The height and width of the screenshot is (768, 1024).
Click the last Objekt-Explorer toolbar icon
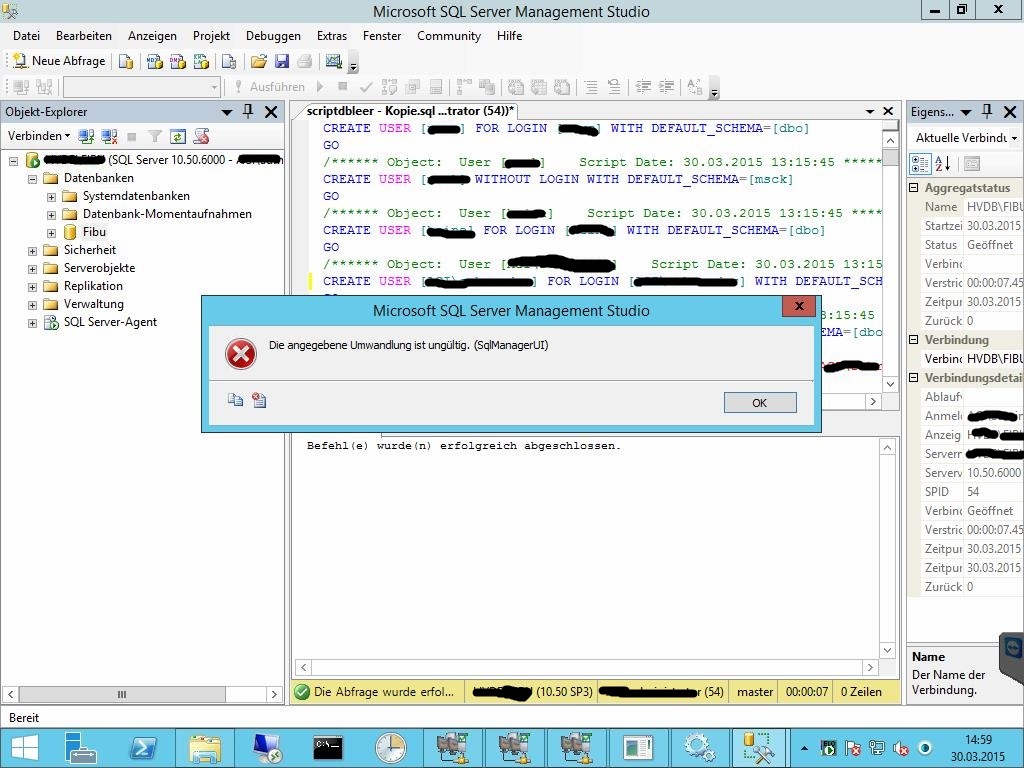pos(201,136)
